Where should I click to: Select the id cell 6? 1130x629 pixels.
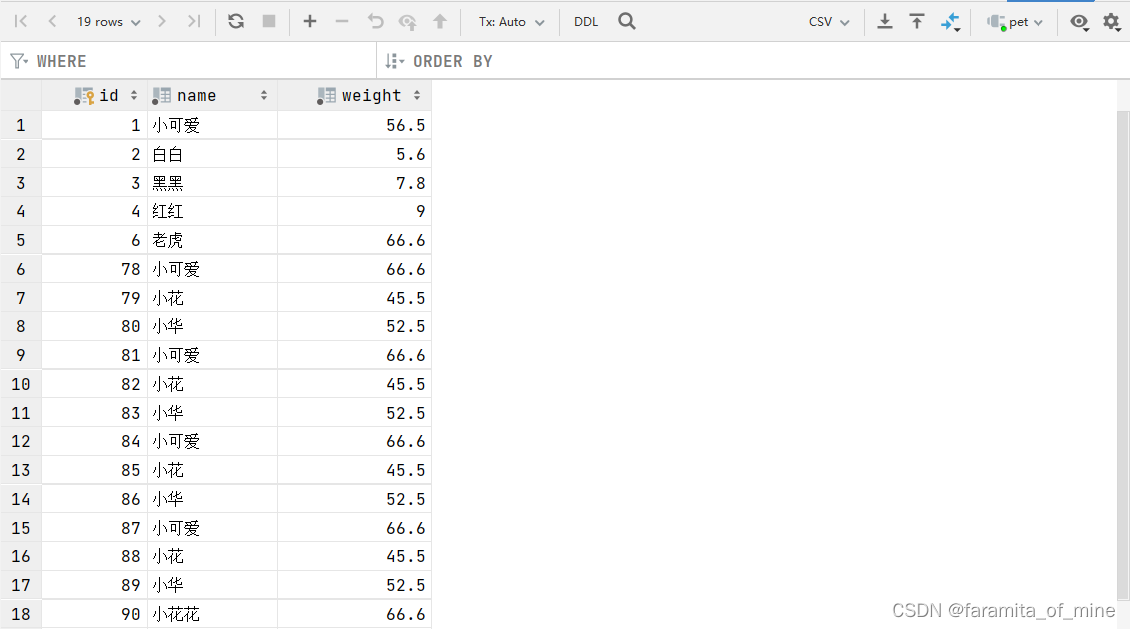[95, 240]
